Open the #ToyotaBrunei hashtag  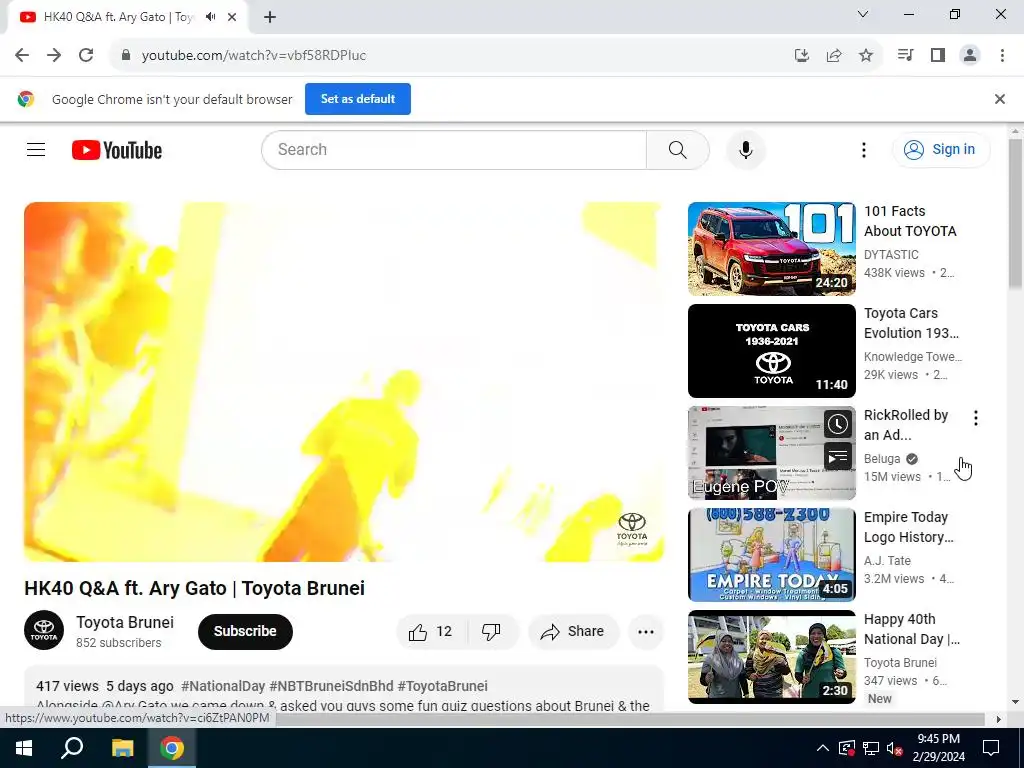[442, 686]
